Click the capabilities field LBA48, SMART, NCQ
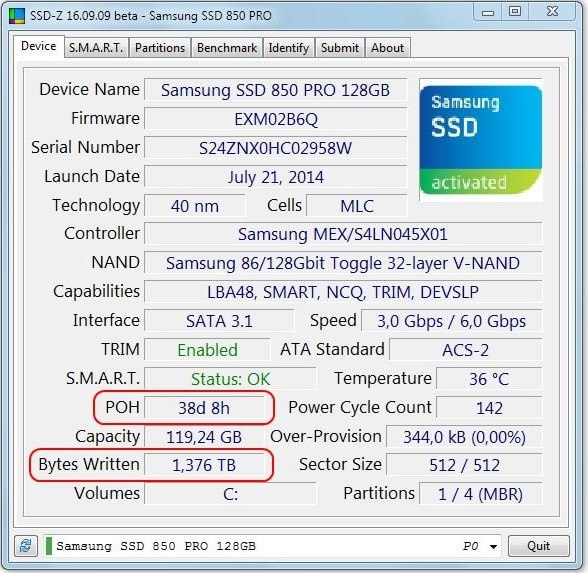Screen dimensions: 588x573 pyautogui.click(x=343, y=292)
